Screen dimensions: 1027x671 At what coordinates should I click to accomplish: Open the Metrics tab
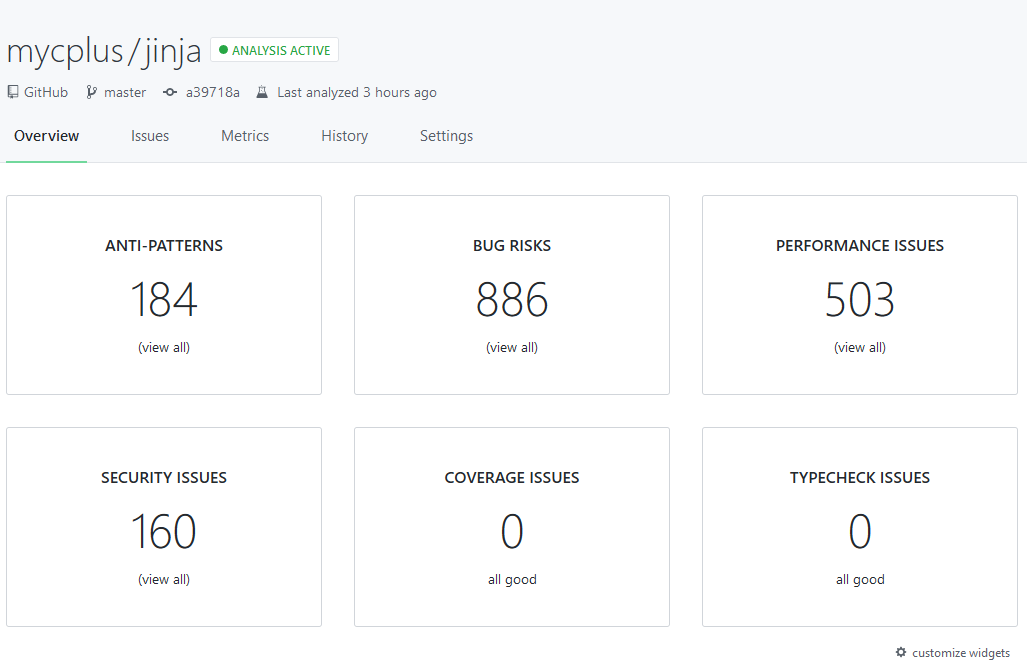point(245,136)
